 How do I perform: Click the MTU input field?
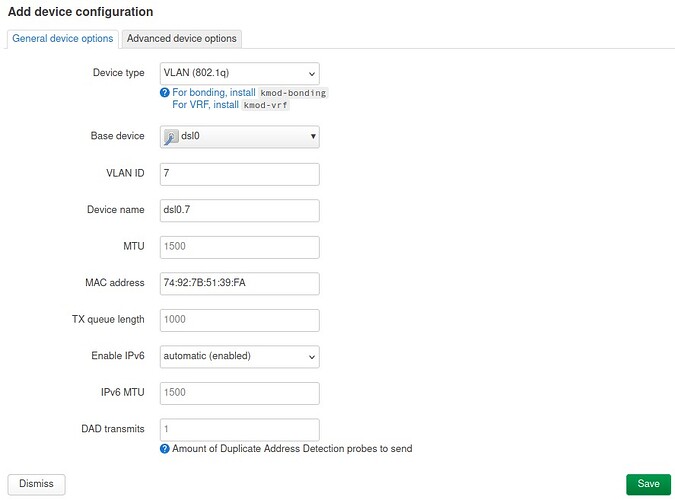coord(239,247)
